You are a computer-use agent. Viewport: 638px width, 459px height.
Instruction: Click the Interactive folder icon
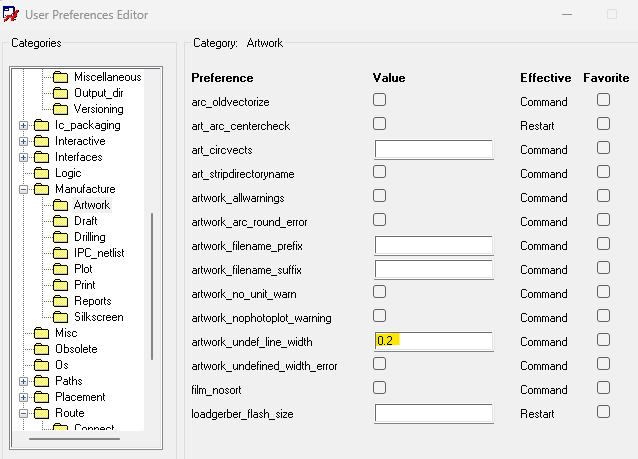click(42, 141)
